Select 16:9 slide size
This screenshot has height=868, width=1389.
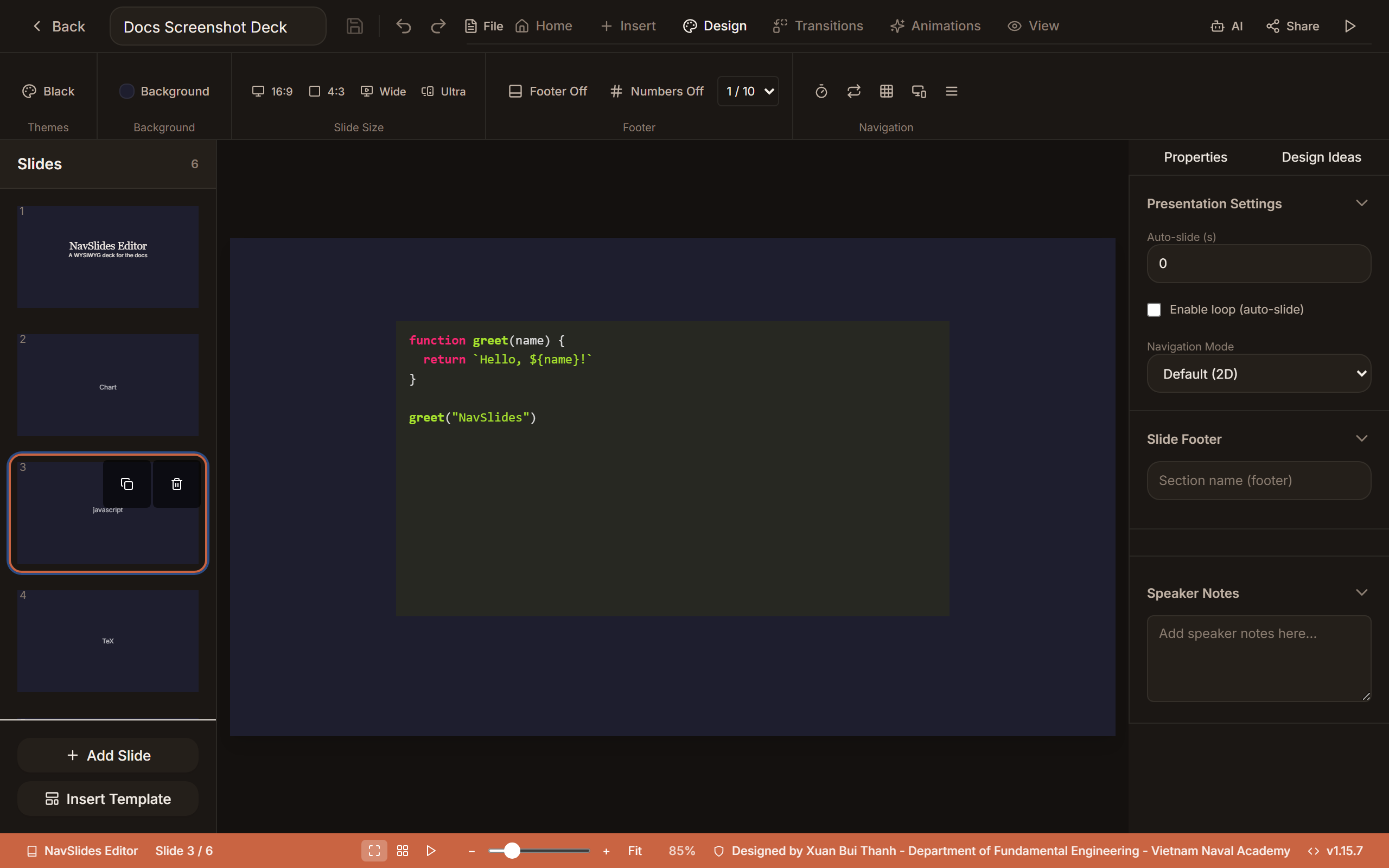tap(272, 91)
